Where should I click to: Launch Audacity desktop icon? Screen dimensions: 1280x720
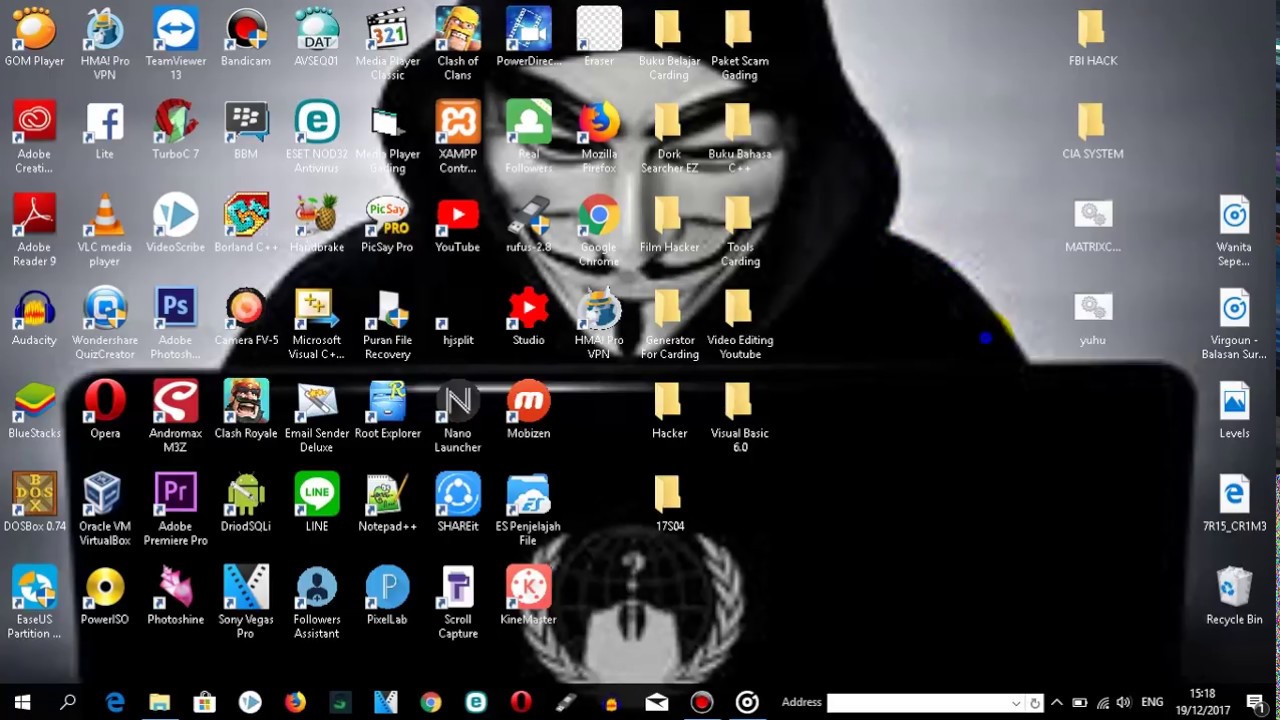tap(34, 316)
